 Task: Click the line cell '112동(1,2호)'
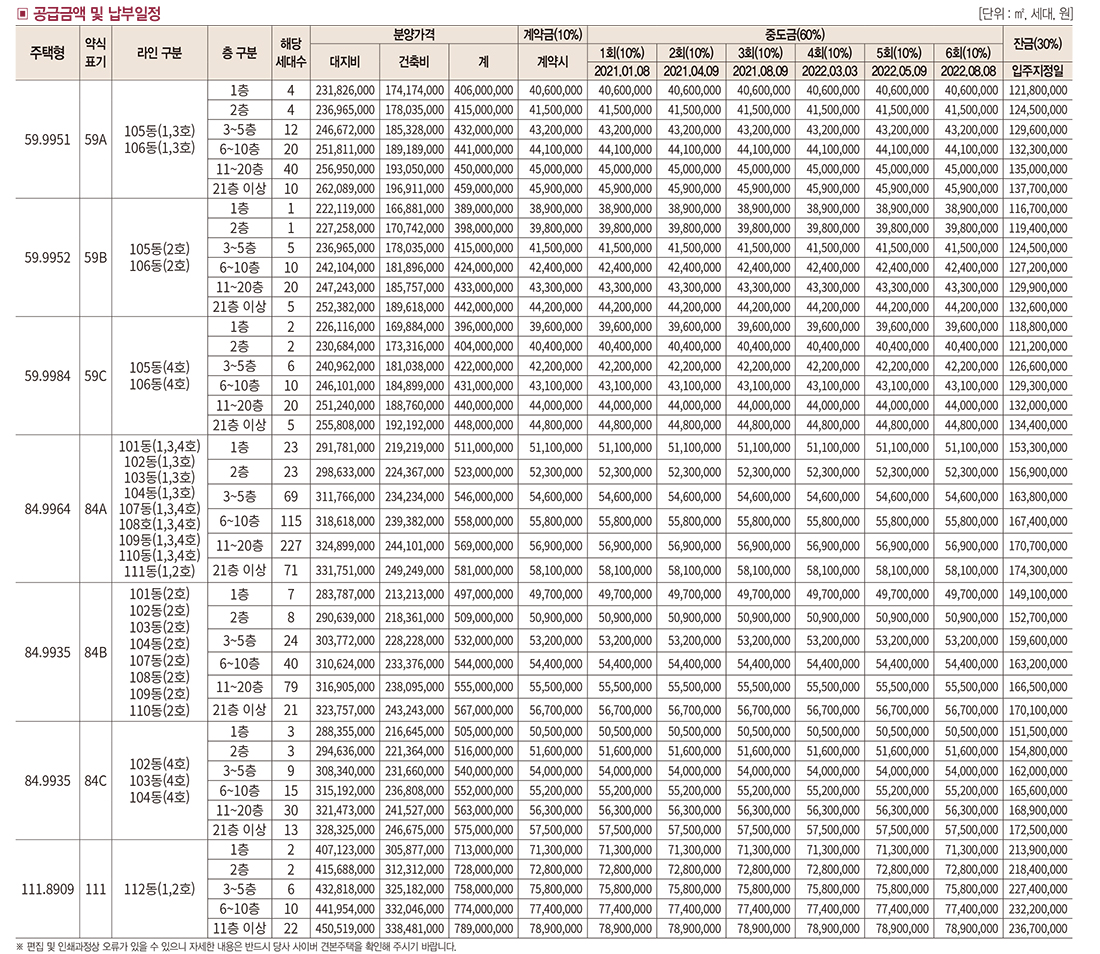click(x=159, y=889)
